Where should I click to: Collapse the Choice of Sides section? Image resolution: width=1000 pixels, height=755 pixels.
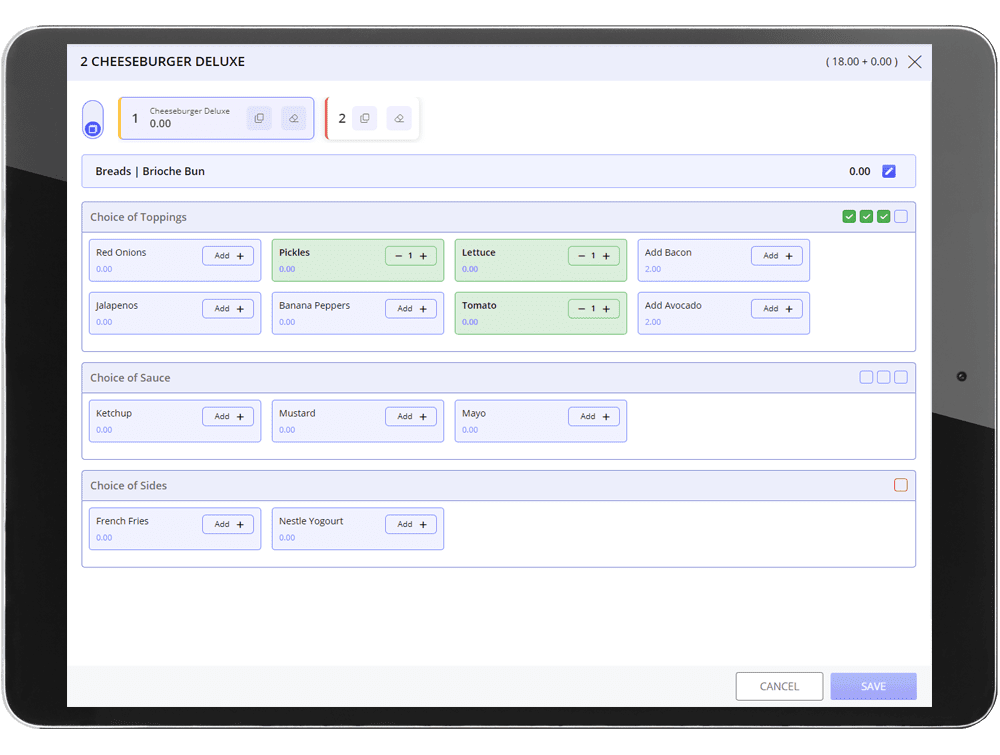pos(400,485)
